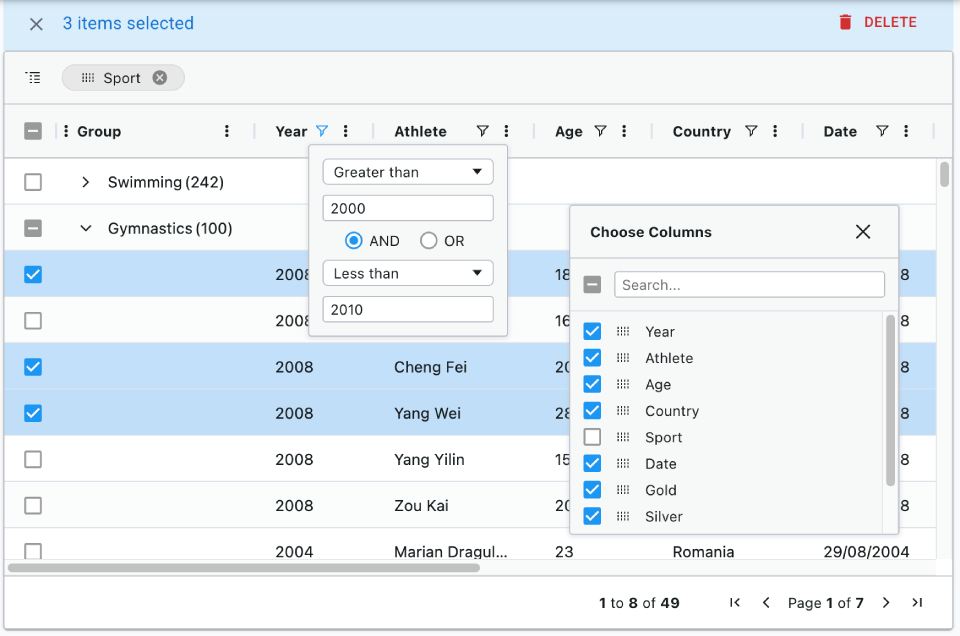
Task: Click the Year column filter icon
Action: pyautogui.click(x=321, y=131)
